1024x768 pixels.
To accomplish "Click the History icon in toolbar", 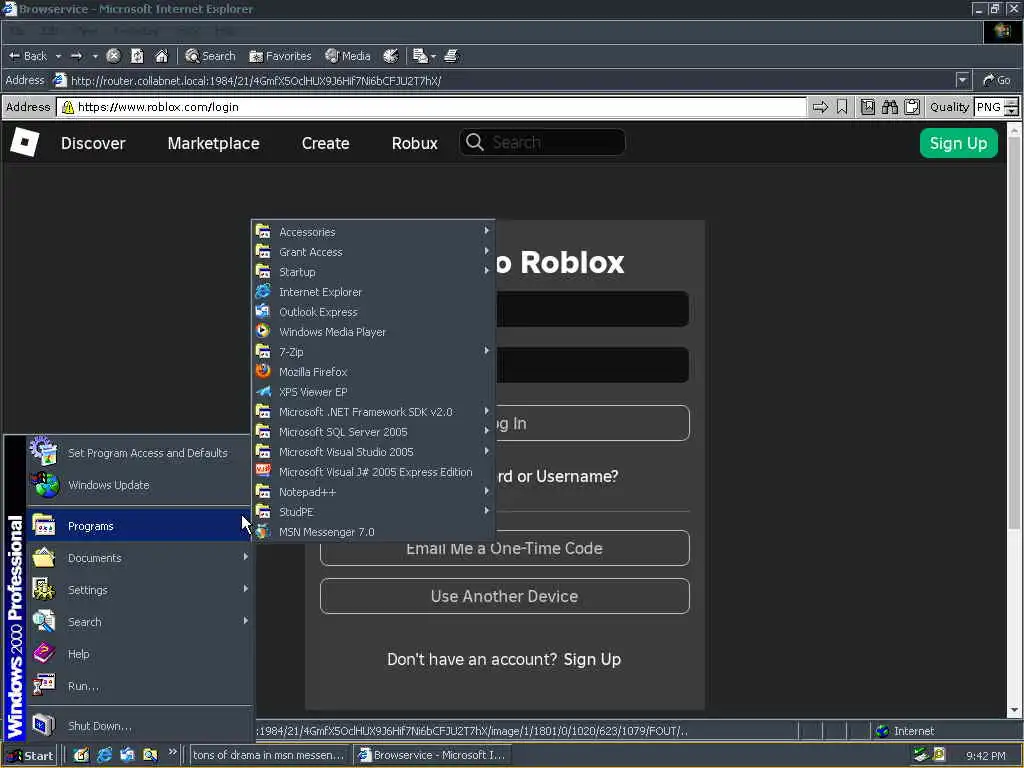I will tap(391, 56).
